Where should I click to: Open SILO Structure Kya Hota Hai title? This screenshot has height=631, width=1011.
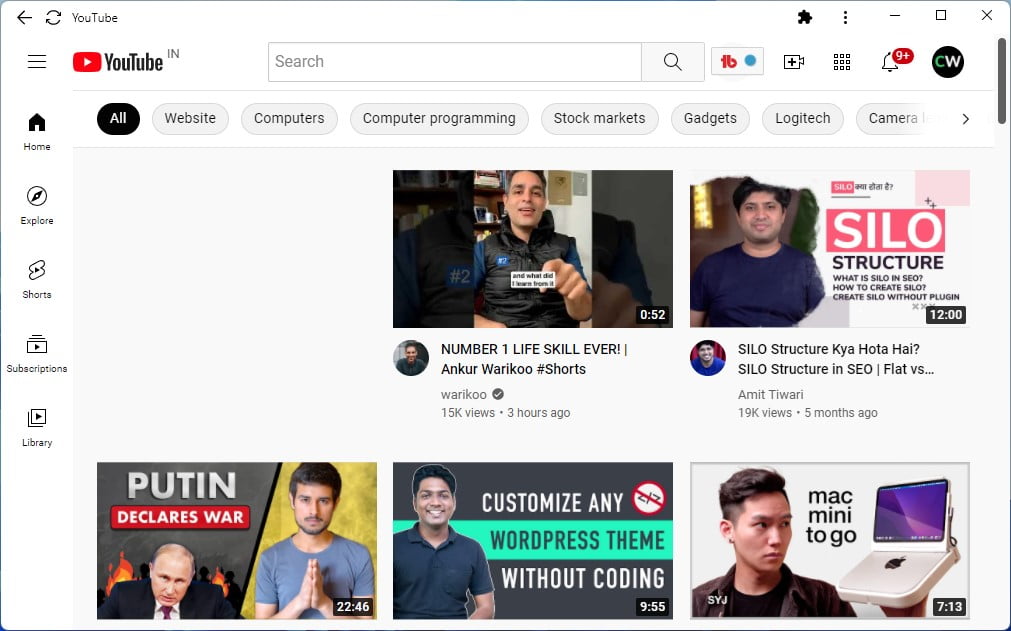(836, 359)
